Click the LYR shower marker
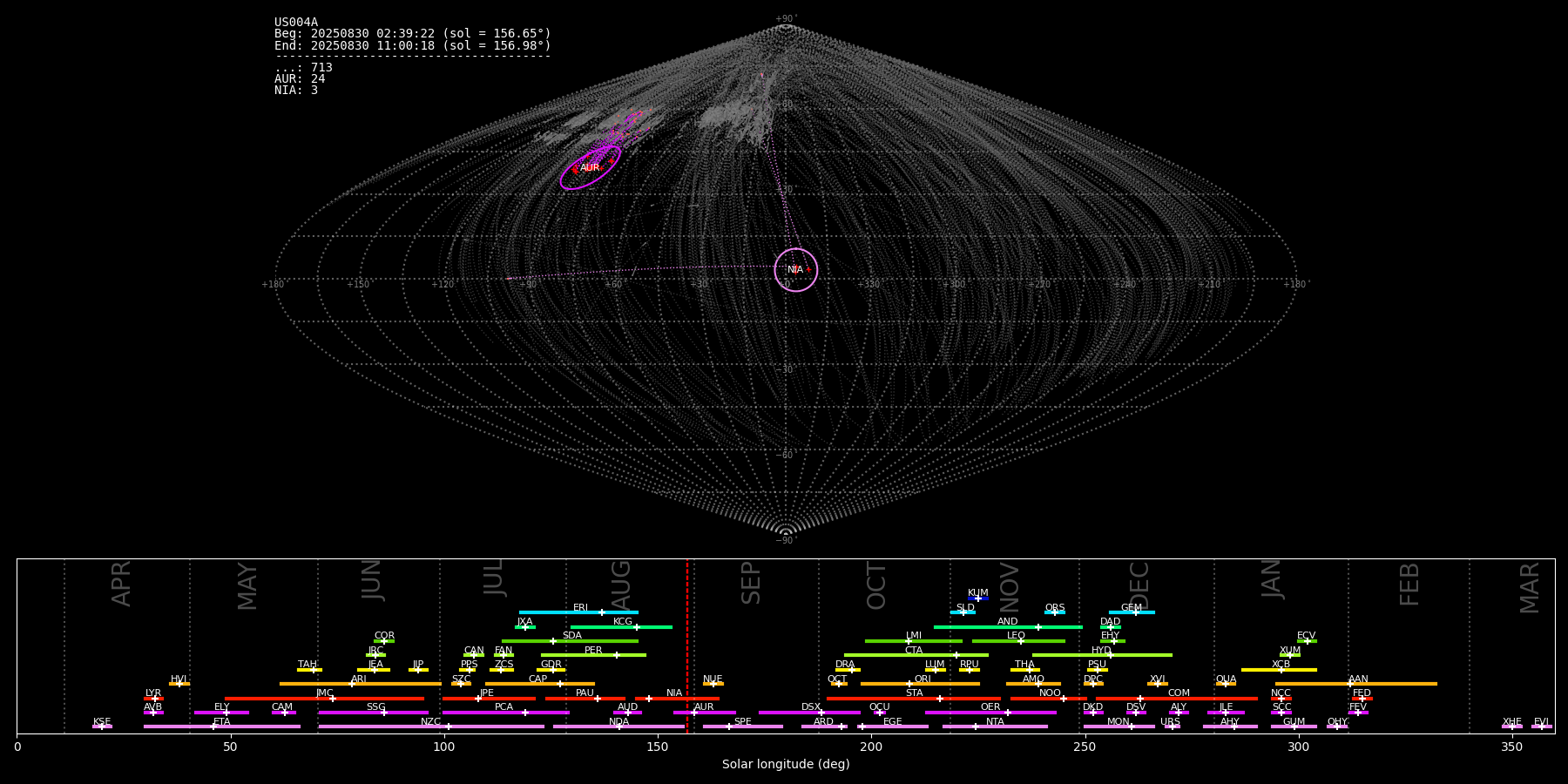Screen dimensions: 1568x784 153,698
